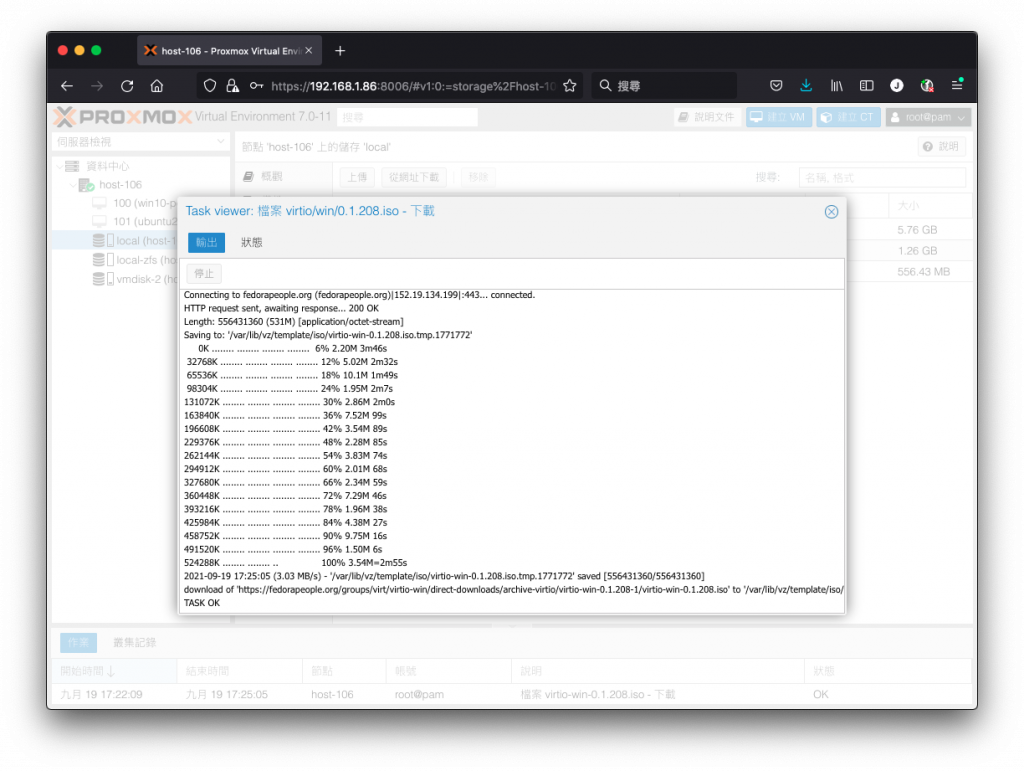Screen dimensions: 1024x771
Task: Click the 節點 node column header
Action: tap(344, 671)
